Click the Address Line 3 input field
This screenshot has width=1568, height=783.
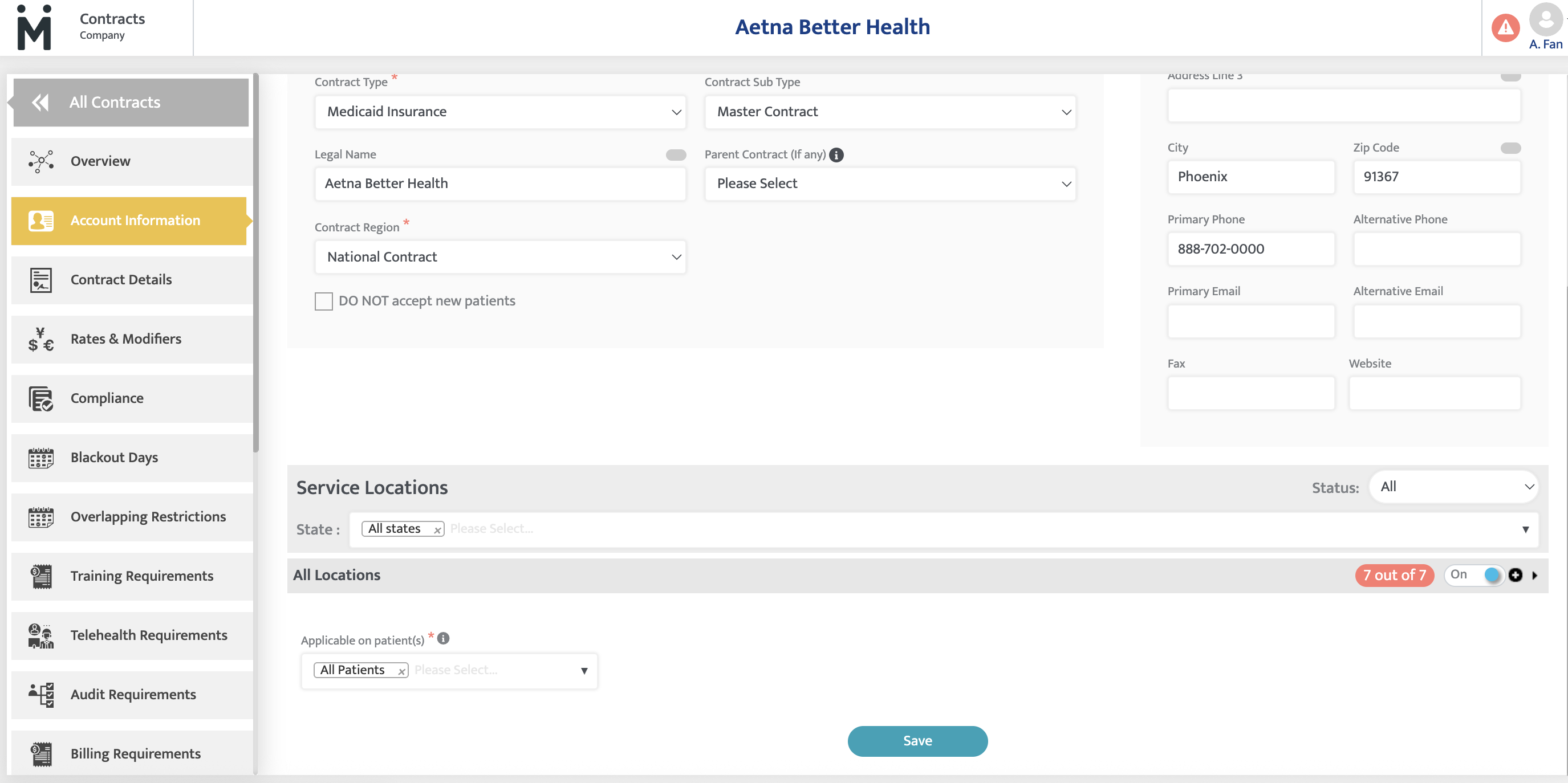(1344, 105)
